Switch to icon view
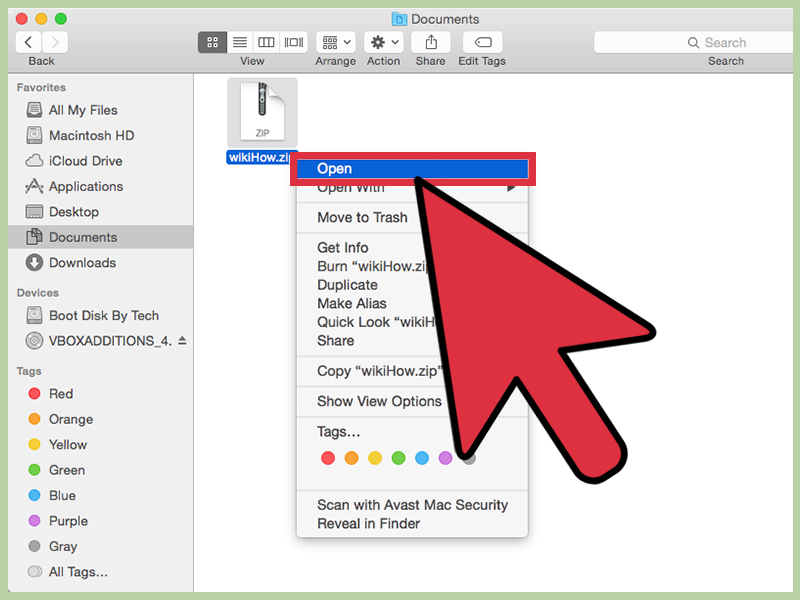The height and width of the screenshot is (600, 800). 212,42
